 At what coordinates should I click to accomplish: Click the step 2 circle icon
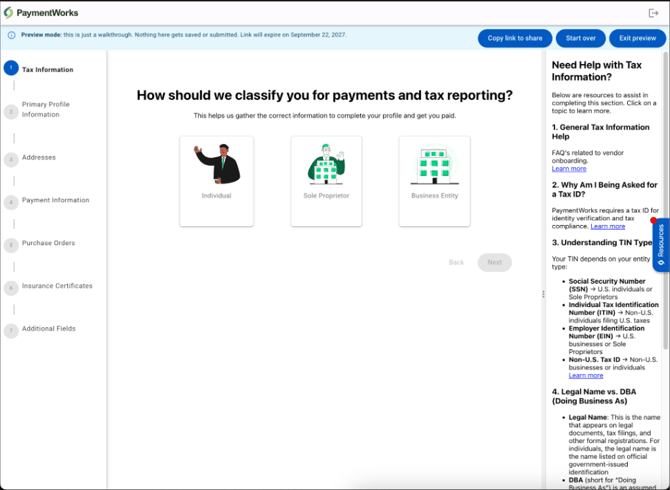[11, 112]
